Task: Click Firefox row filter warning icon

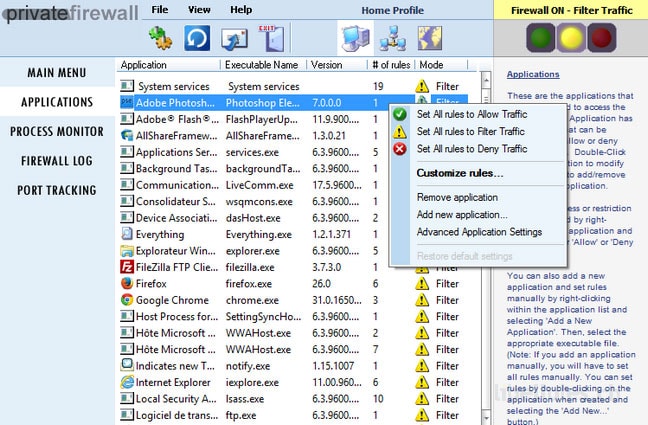Action: 422,283
